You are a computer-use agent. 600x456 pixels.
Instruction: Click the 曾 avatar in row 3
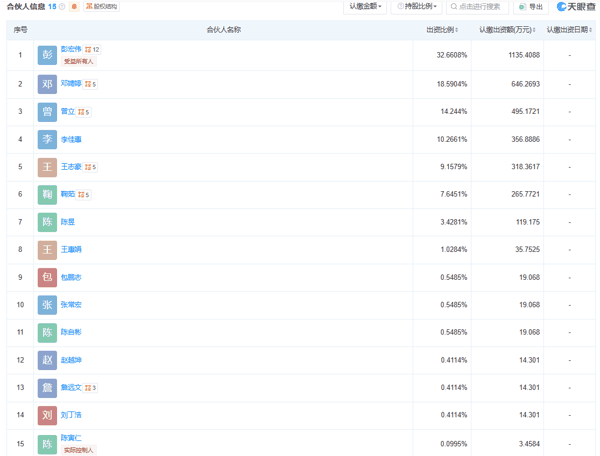[x=47, y=112]
